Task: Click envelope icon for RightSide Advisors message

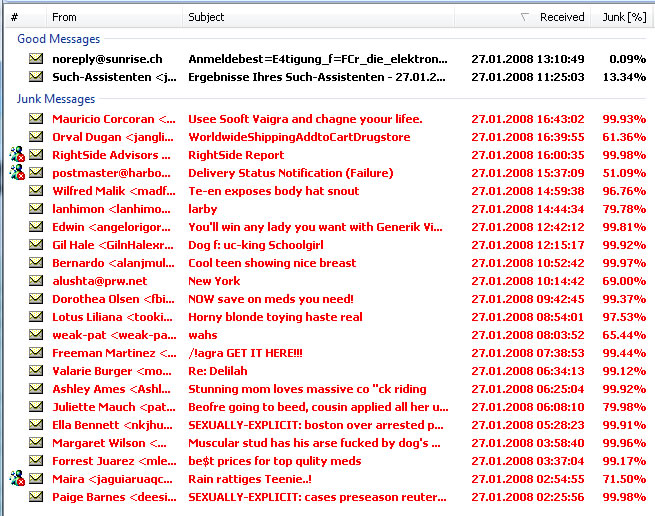Action: point(36,155)
